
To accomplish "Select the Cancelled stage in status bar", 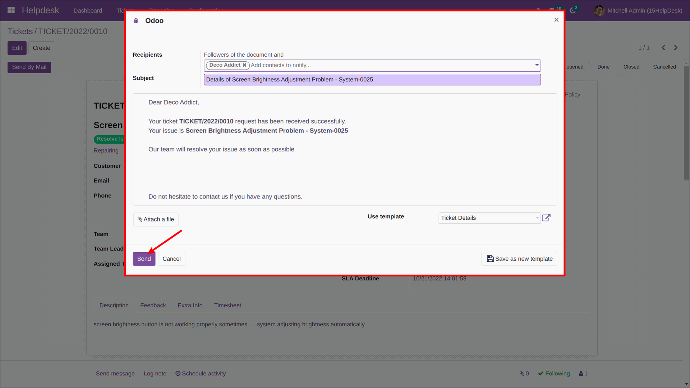I will [664, 67].
